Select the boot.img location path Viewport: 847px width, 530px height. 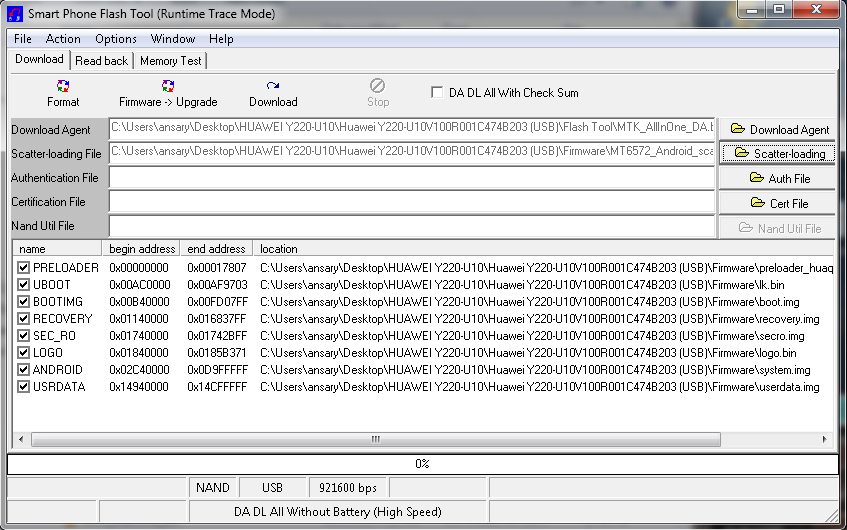(x=530, y=301)
